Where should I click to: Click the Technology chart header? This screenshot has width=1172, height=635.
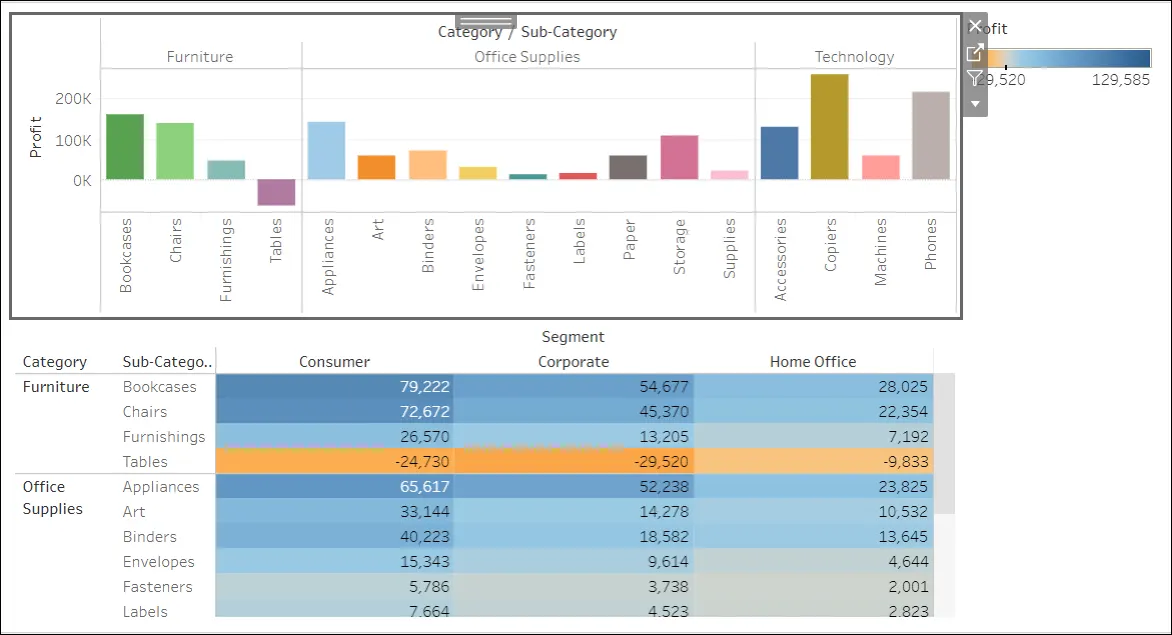tap(854, 57)
